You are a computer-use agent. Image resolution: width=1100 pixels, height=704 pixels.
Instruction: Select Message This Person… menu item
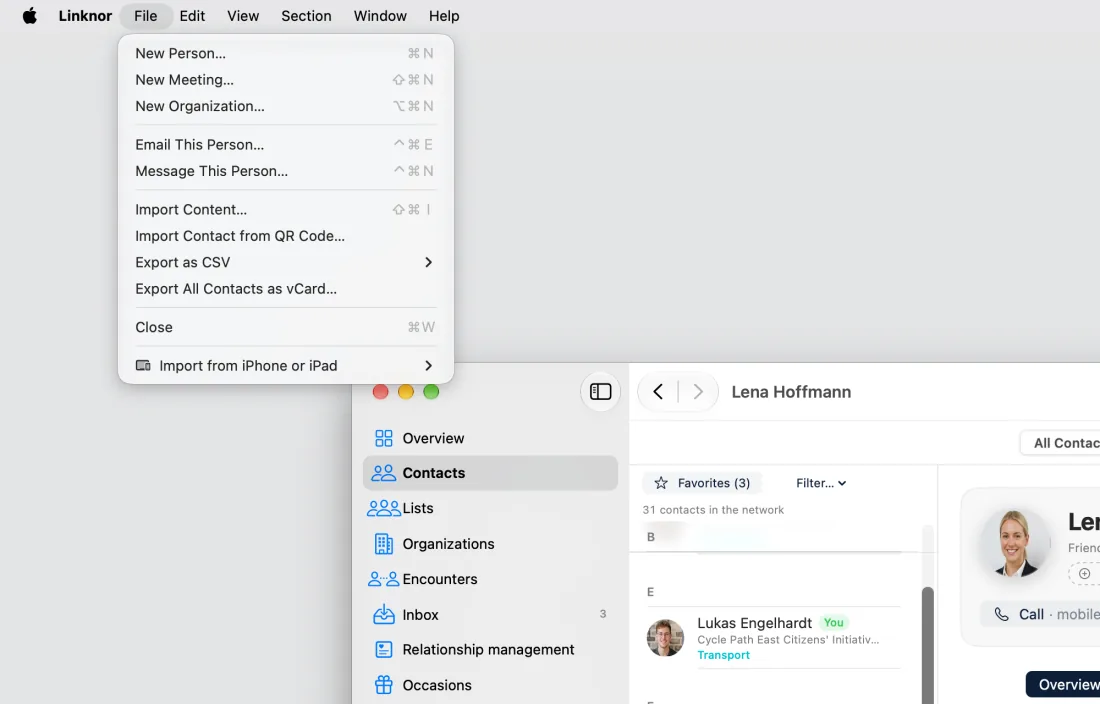coord(286,171)
